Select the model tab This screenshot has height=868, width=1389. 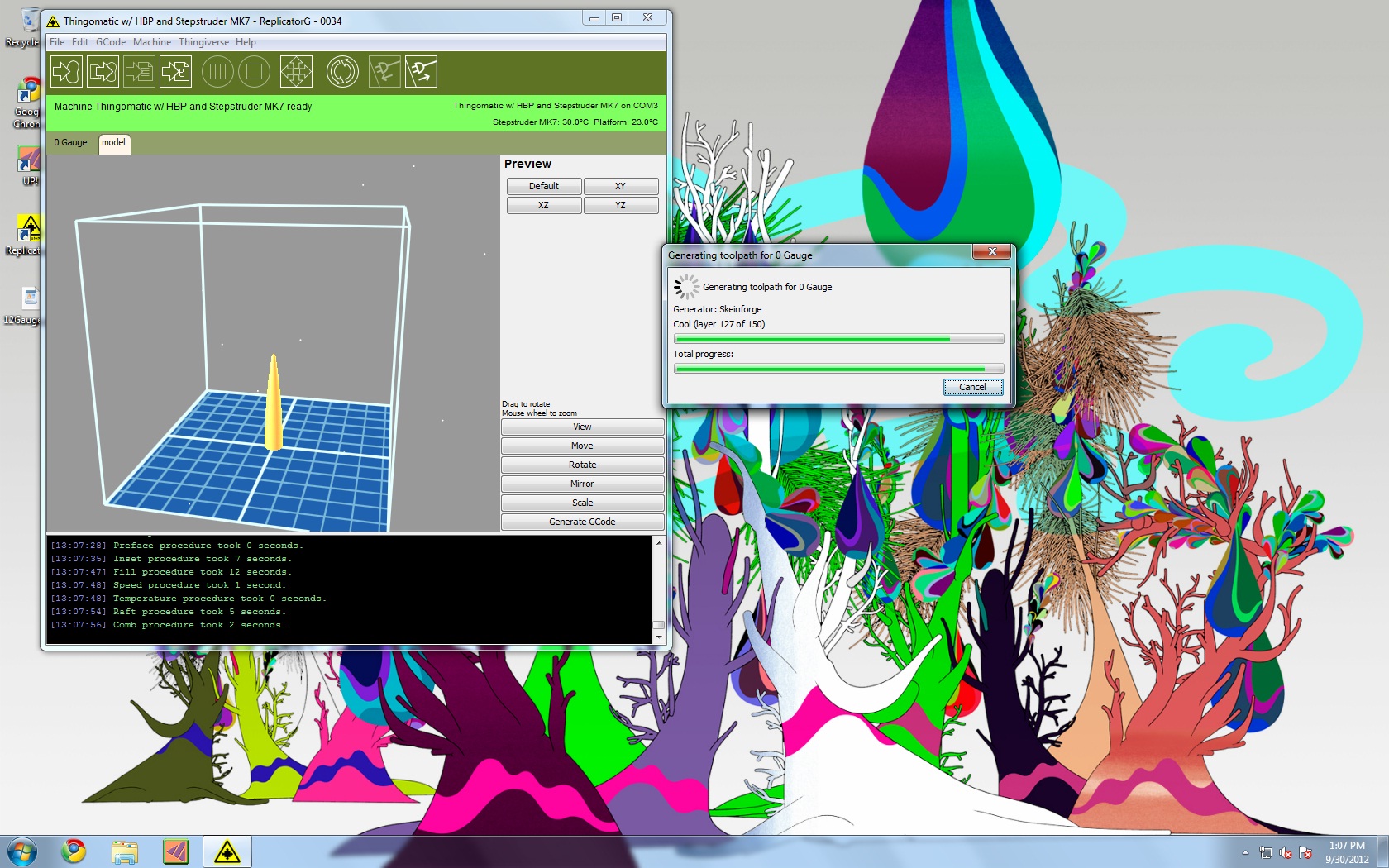[x=114, y=143]
